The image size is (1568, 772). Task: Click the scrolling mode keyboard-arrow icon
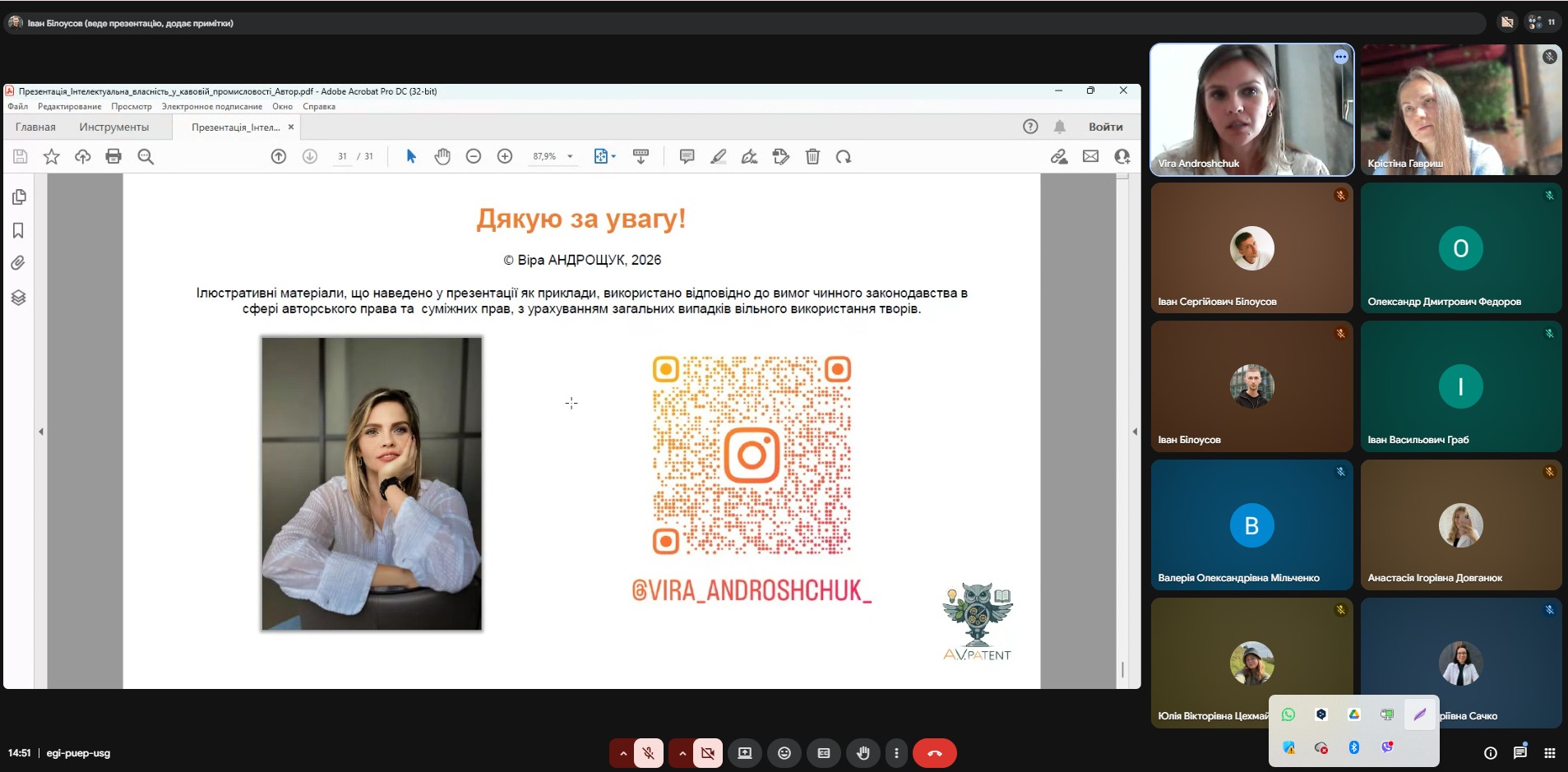641,156
